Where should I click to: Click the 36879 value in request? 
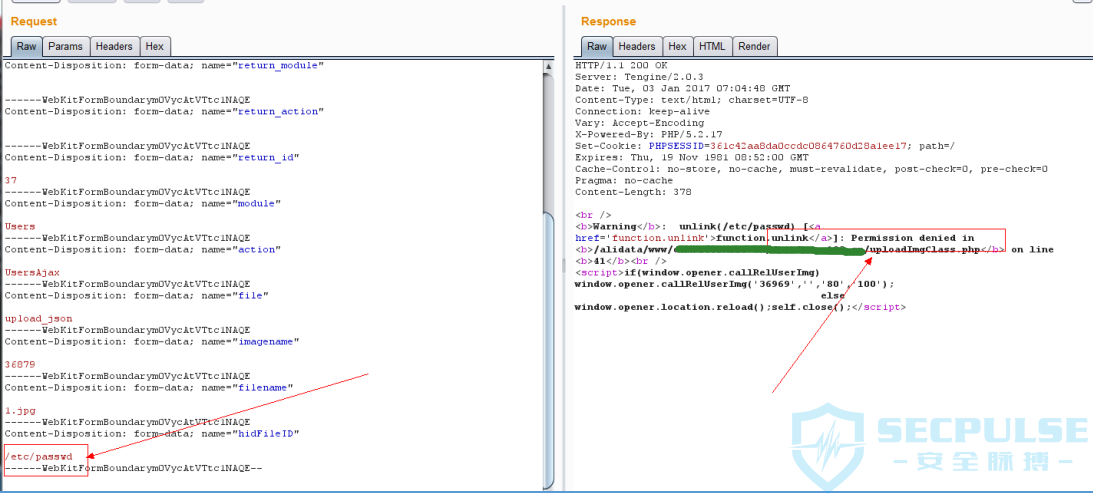20,364
